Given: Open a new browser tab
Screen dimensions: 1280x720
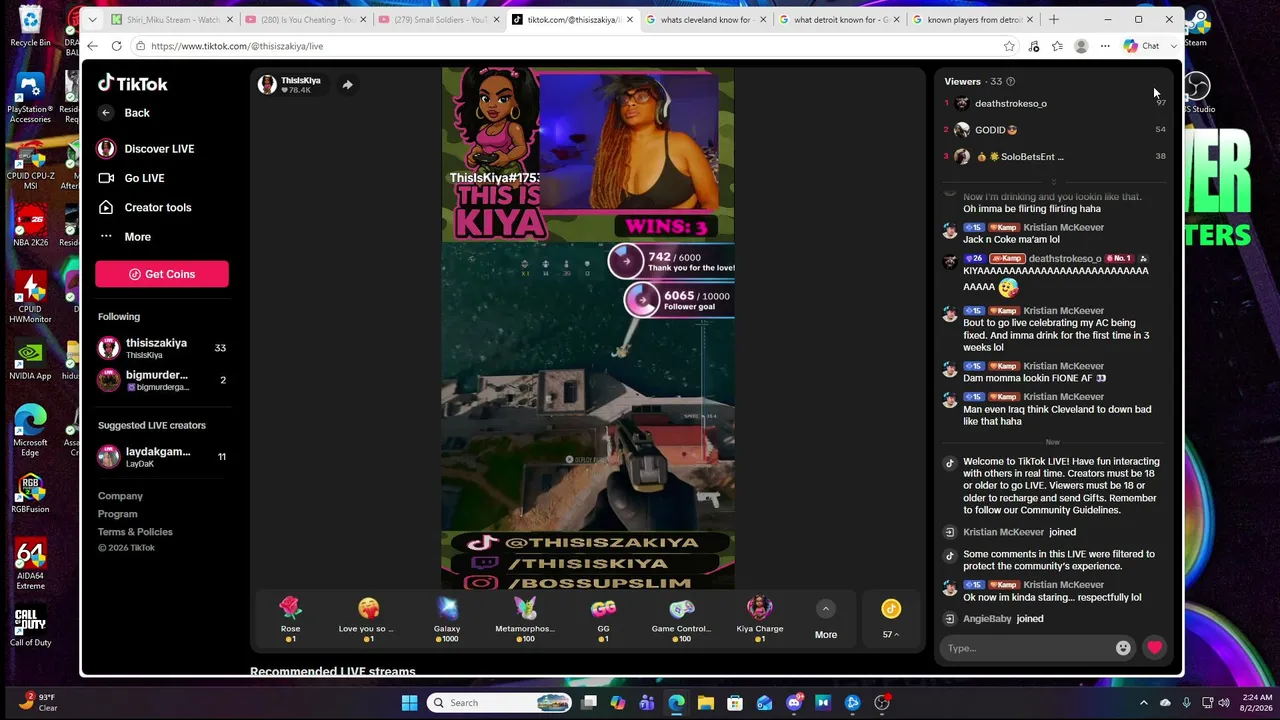Looking at the screenshot, I should pyautogui.click(x=1054, y=19).
